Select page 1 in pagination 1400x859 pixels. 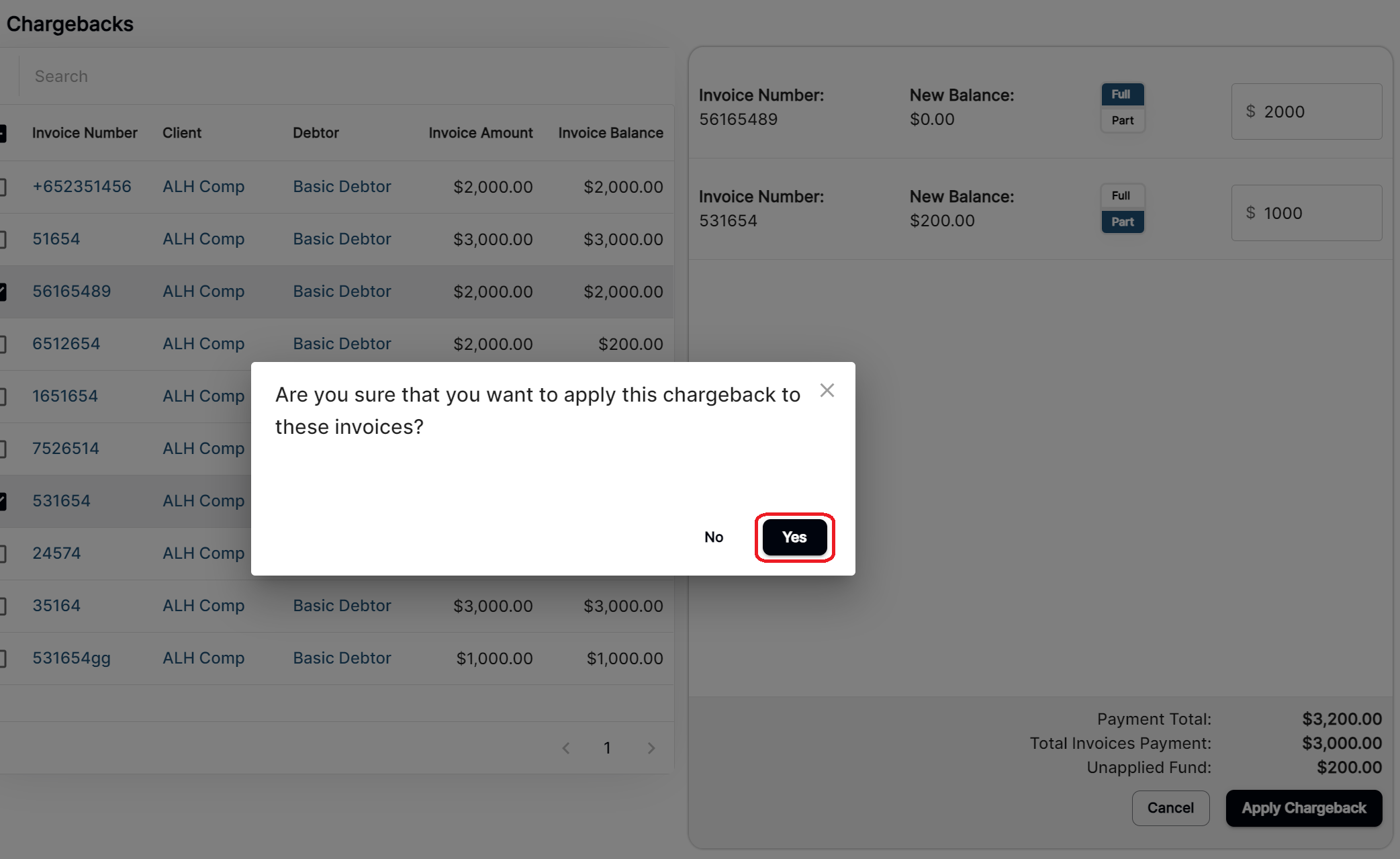(x=607, y=748)
